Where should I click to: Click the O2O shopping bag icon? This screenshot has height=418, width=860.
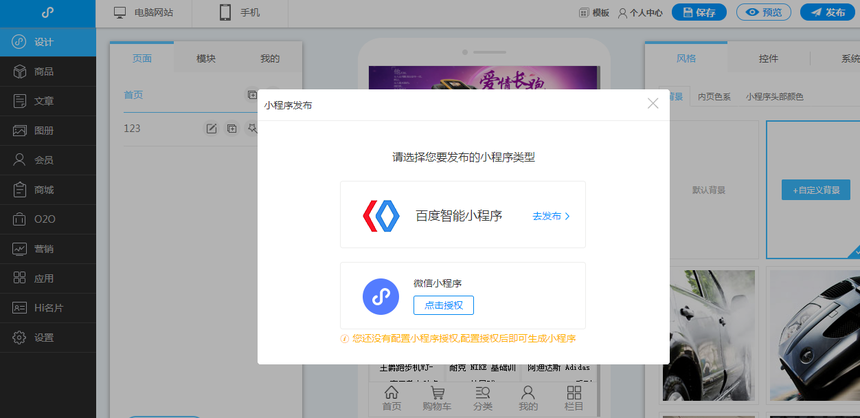tap(20, 219)
